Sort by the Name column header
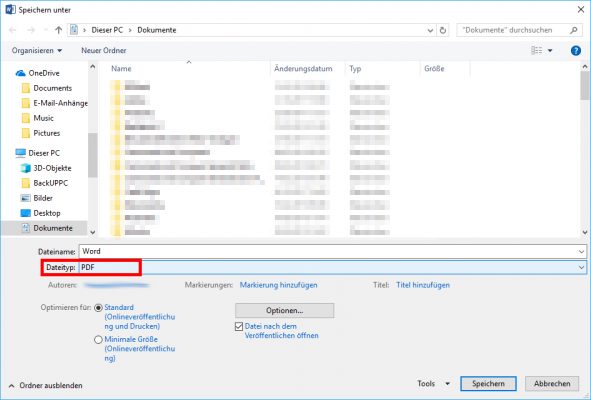 click(121, 69)
